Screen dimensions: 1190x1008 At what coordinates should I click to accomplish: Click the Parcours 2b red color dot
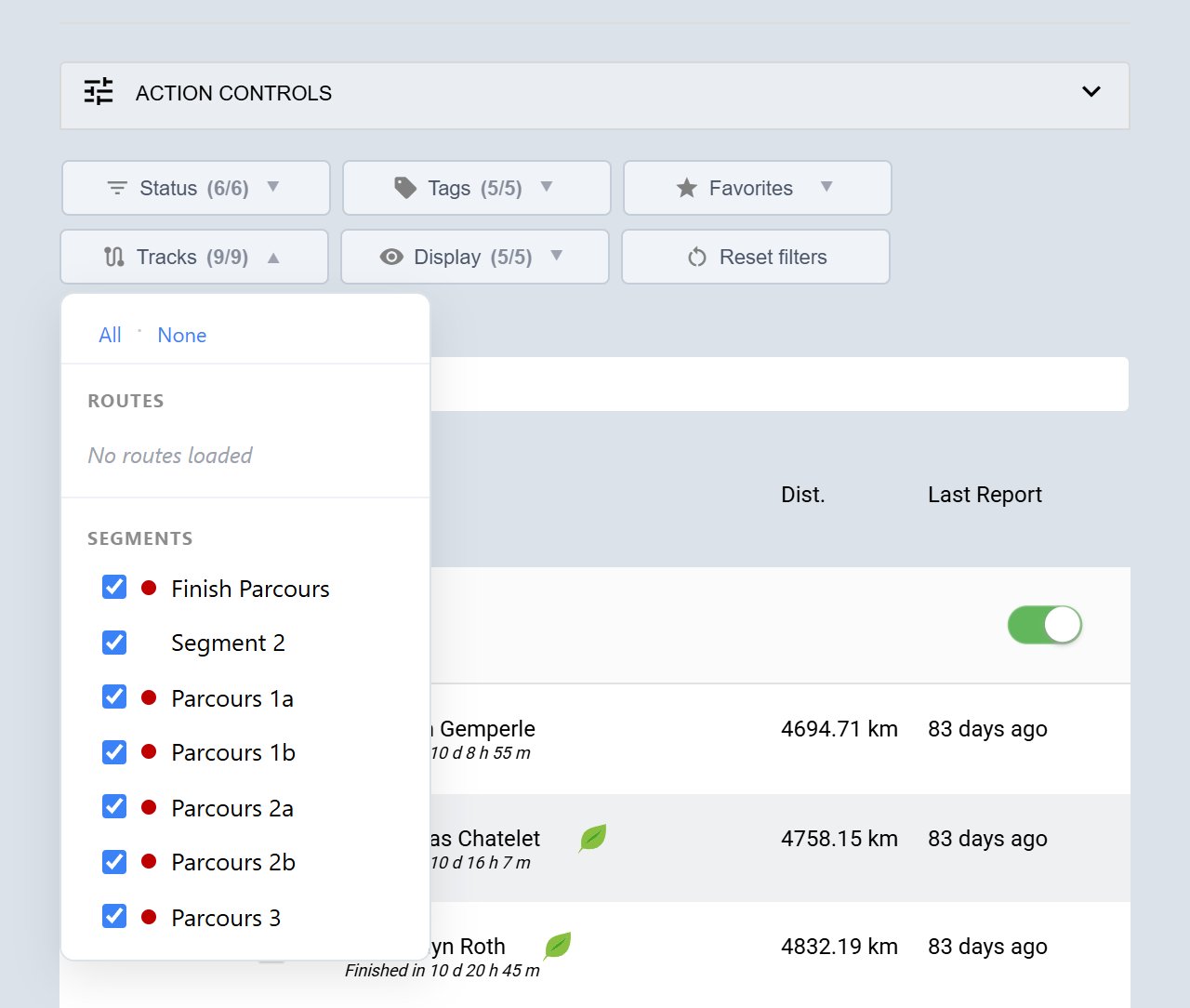[x=149, y=862]
